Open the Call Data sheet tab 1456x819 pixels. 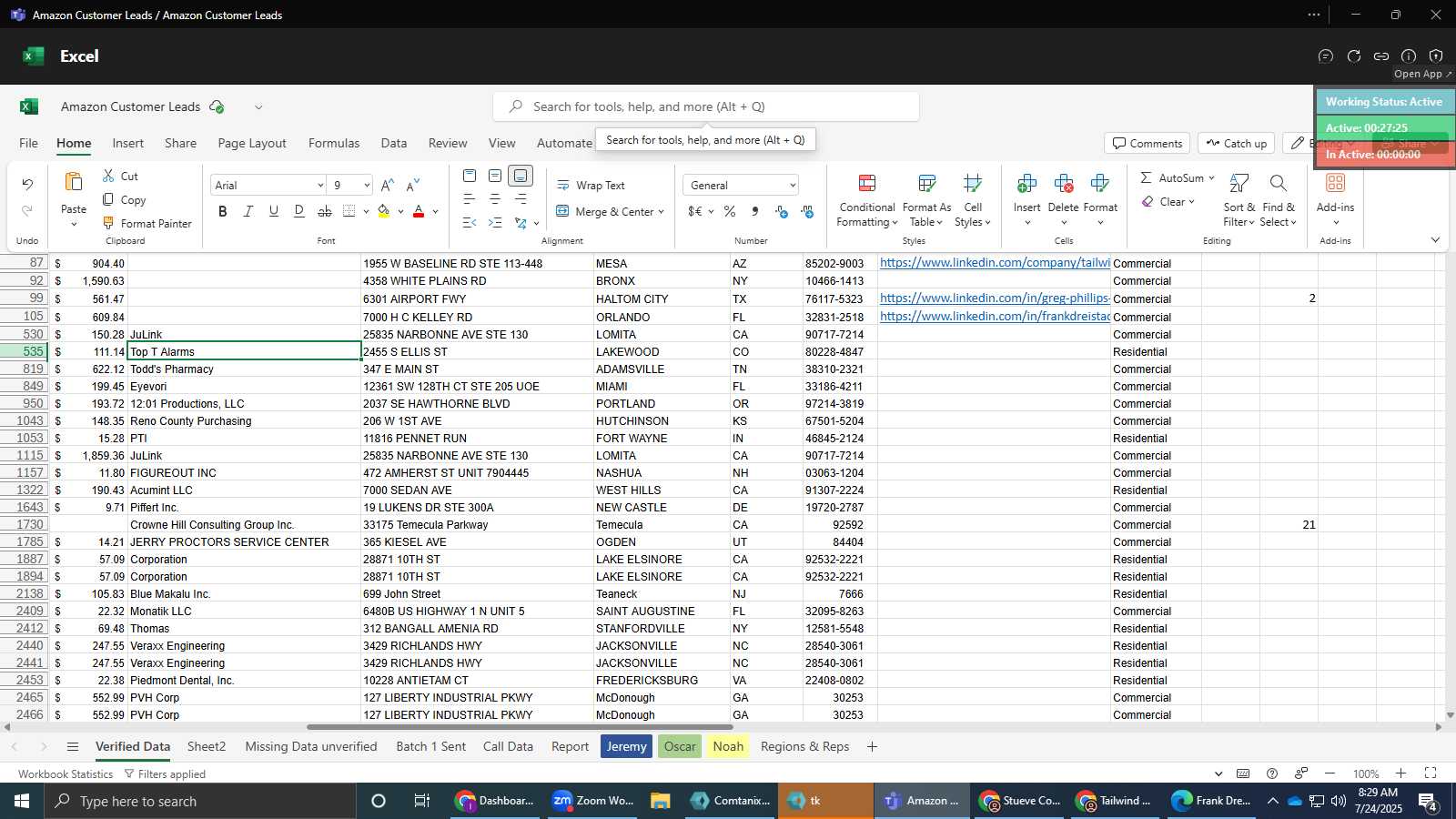coord(508,746)
